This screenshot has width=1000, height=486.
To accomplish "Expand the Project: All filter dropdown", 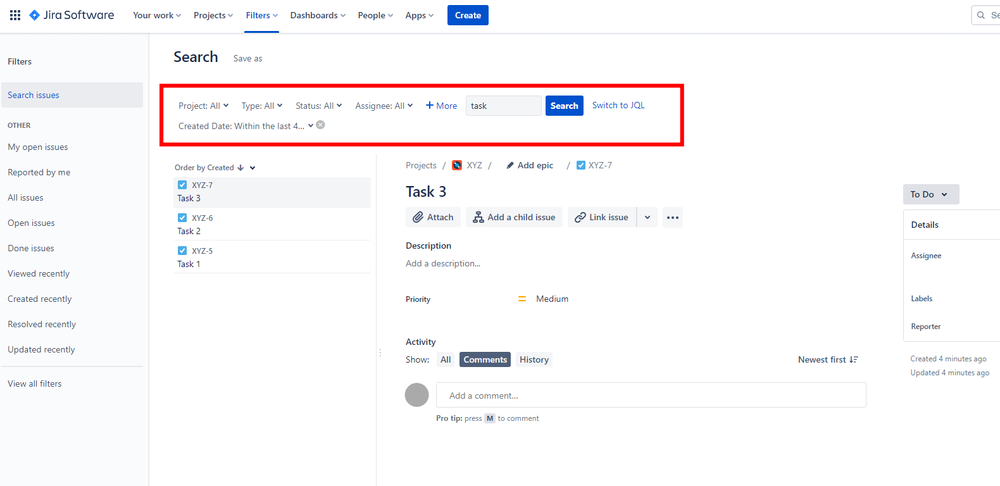I will [204, 105].
